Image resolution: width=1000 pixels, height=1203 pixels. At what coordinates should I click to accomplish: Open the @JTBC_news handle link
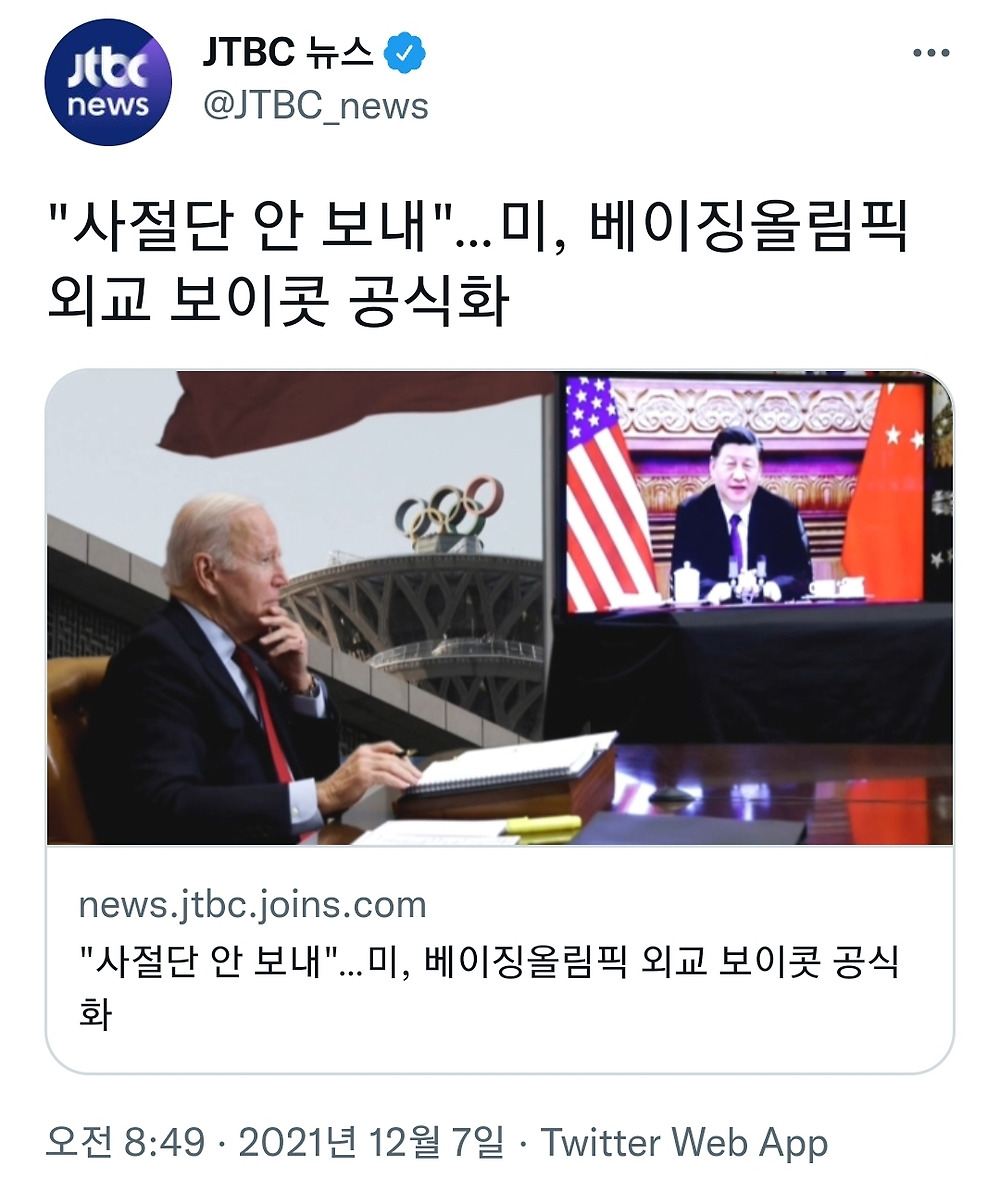click(x=316, y=106)
